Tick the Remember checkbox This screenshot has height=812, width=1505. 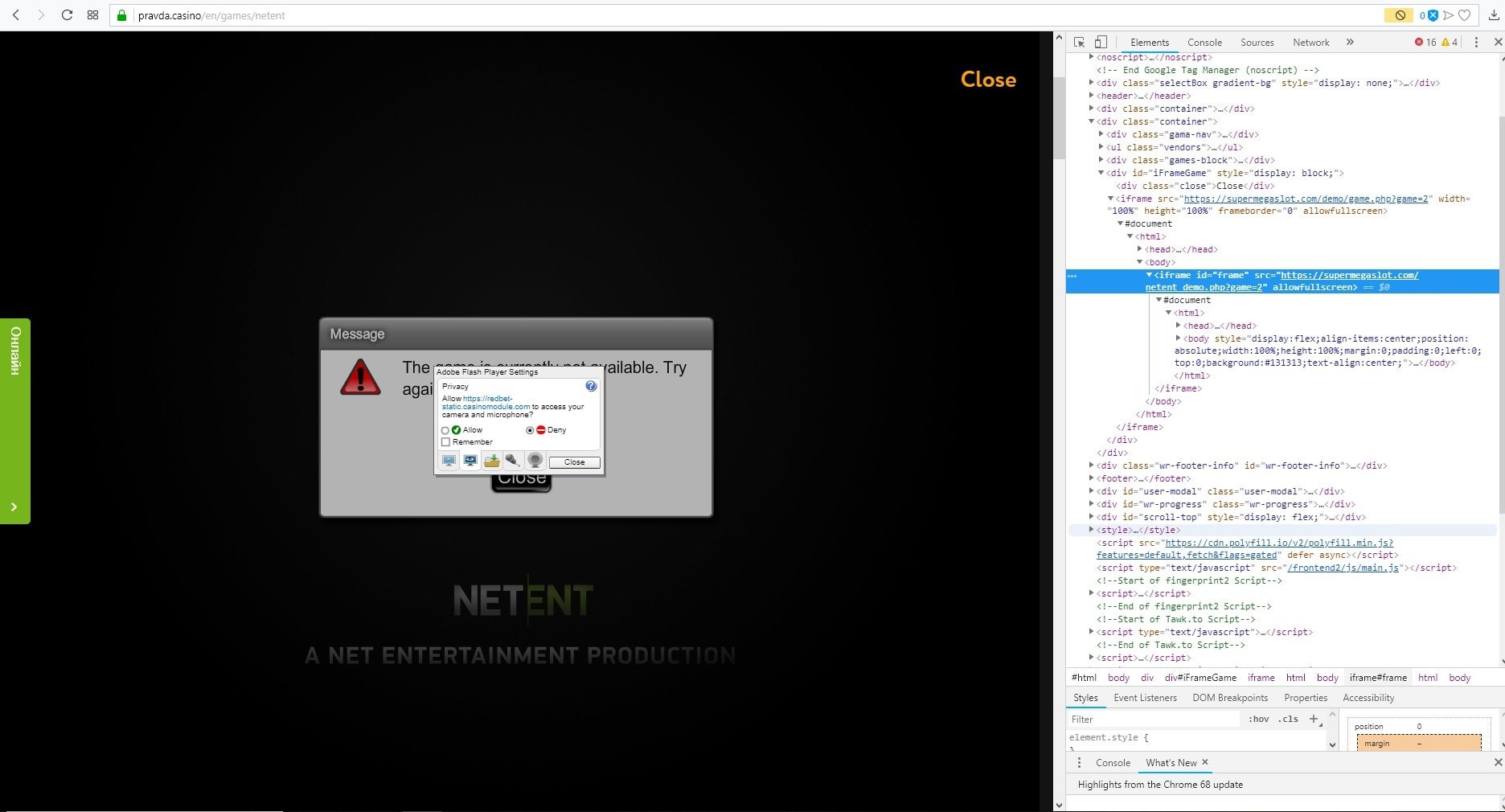tap(445, 442)
